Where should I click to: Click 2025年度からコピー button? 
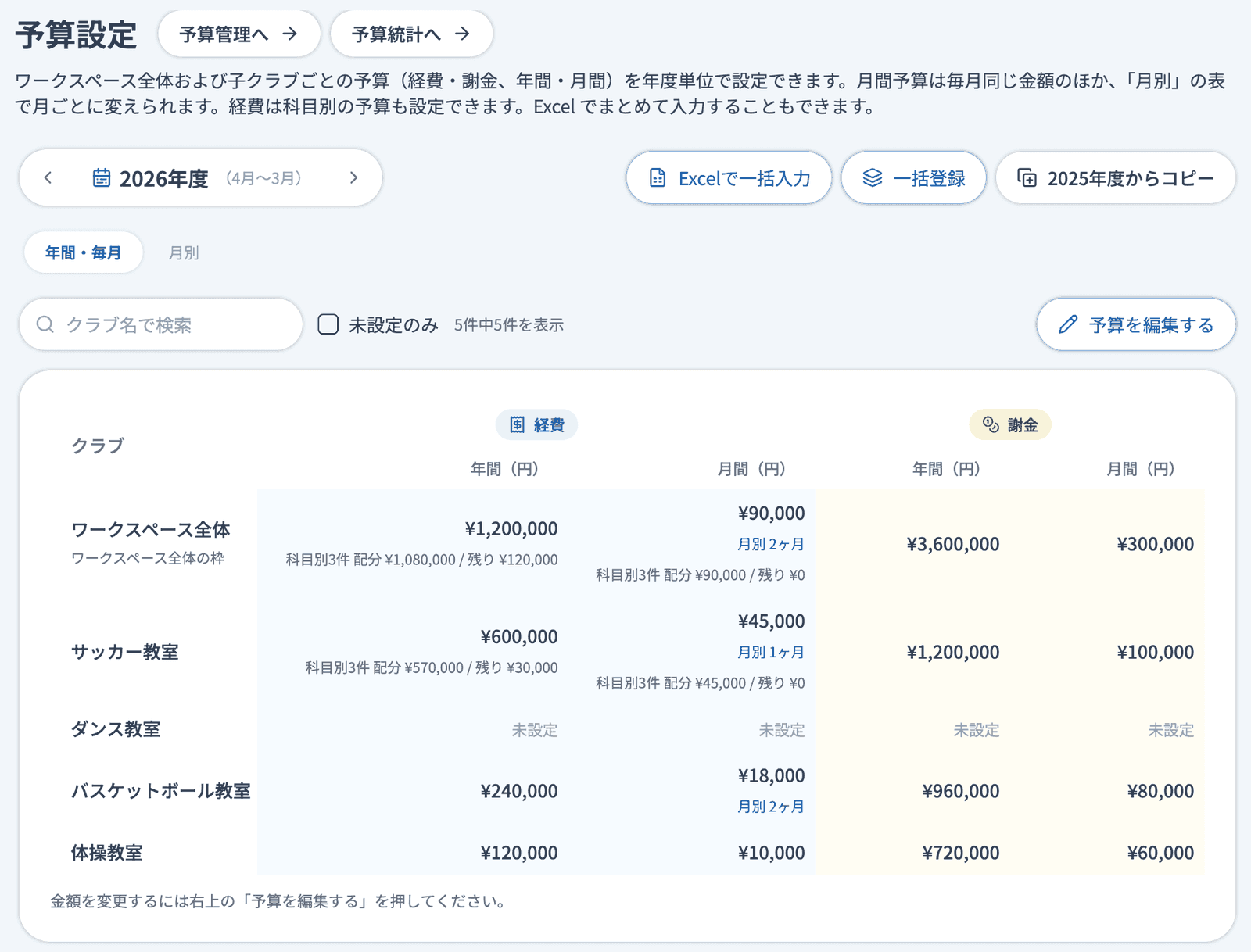(x=1116, y=178)
